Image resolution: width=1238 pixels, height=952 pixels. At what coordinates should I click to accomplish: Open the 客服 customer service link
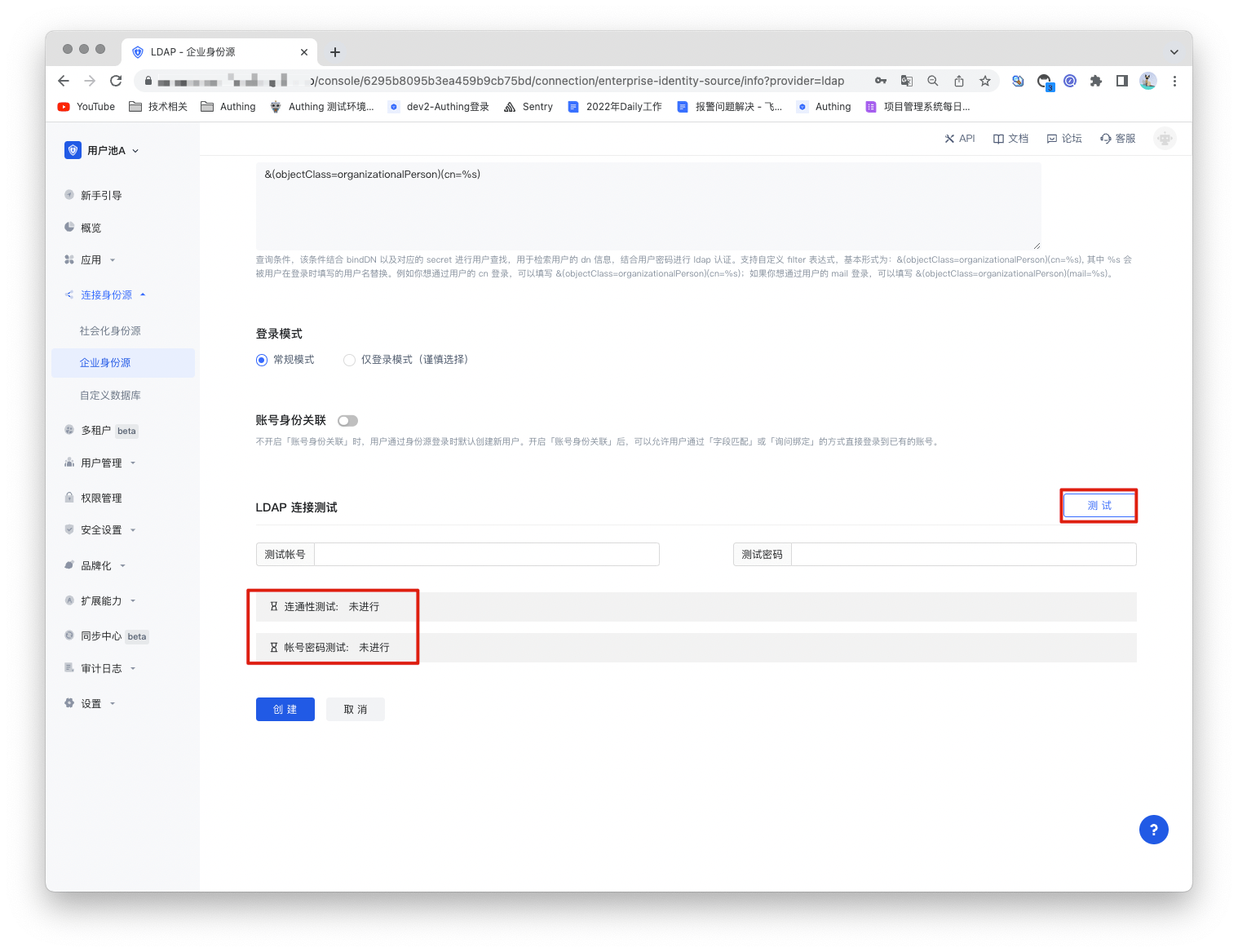coord(1117,139)
